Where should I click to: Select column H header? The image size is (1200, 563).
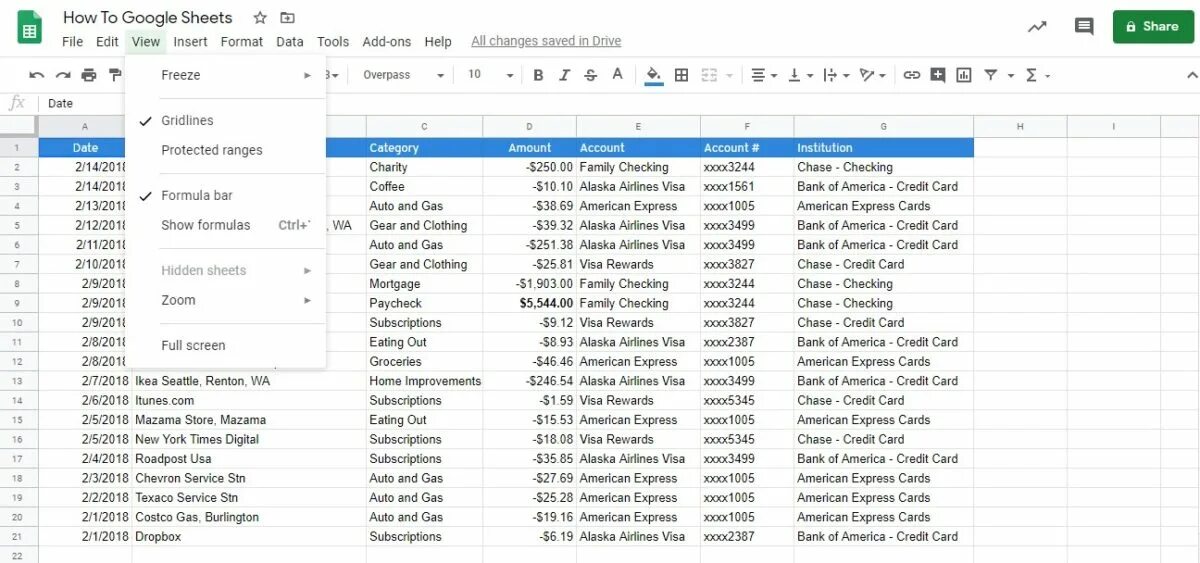pyautogui.click(x=1020, y=126)
